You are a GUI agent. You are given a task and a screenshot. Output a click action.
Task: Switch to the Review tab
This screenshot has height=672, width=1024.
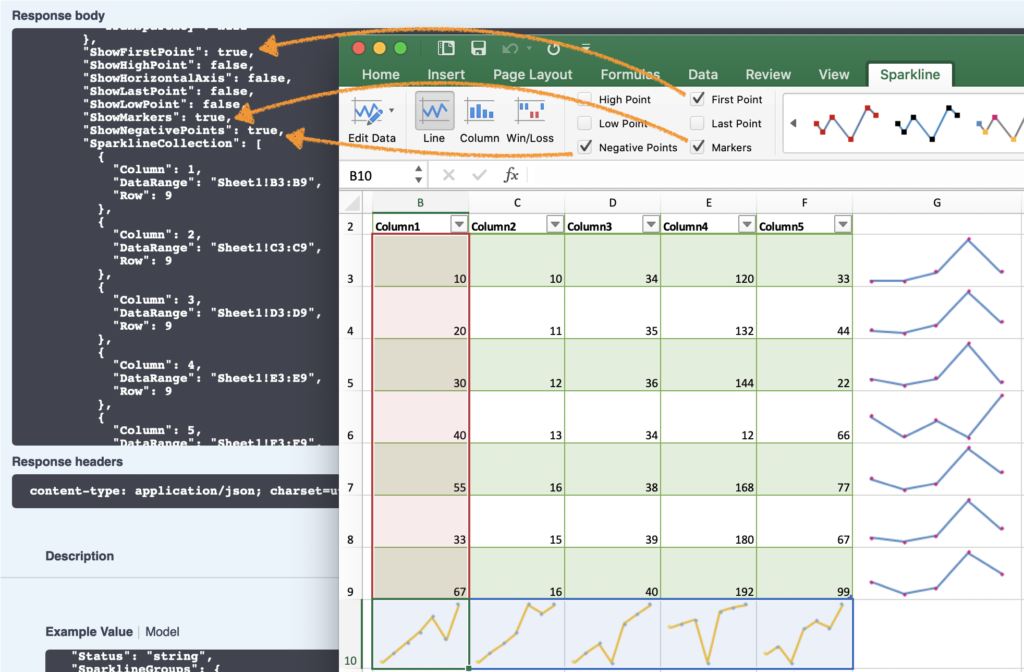coord(768,74)
